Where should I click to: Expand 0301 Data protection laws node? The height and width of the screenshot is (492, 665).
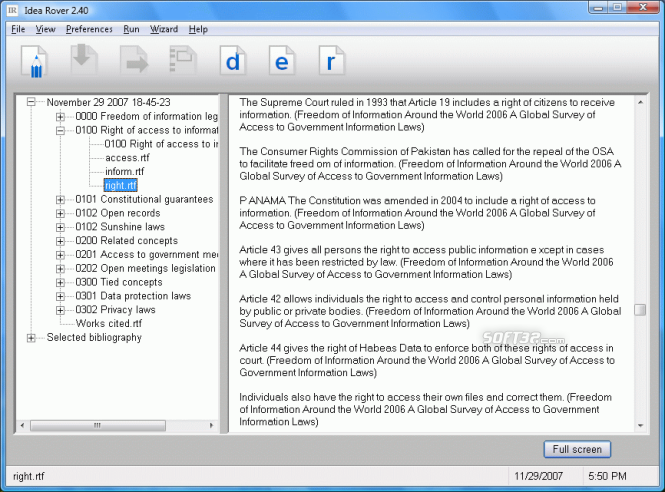(x=60, y=296)
